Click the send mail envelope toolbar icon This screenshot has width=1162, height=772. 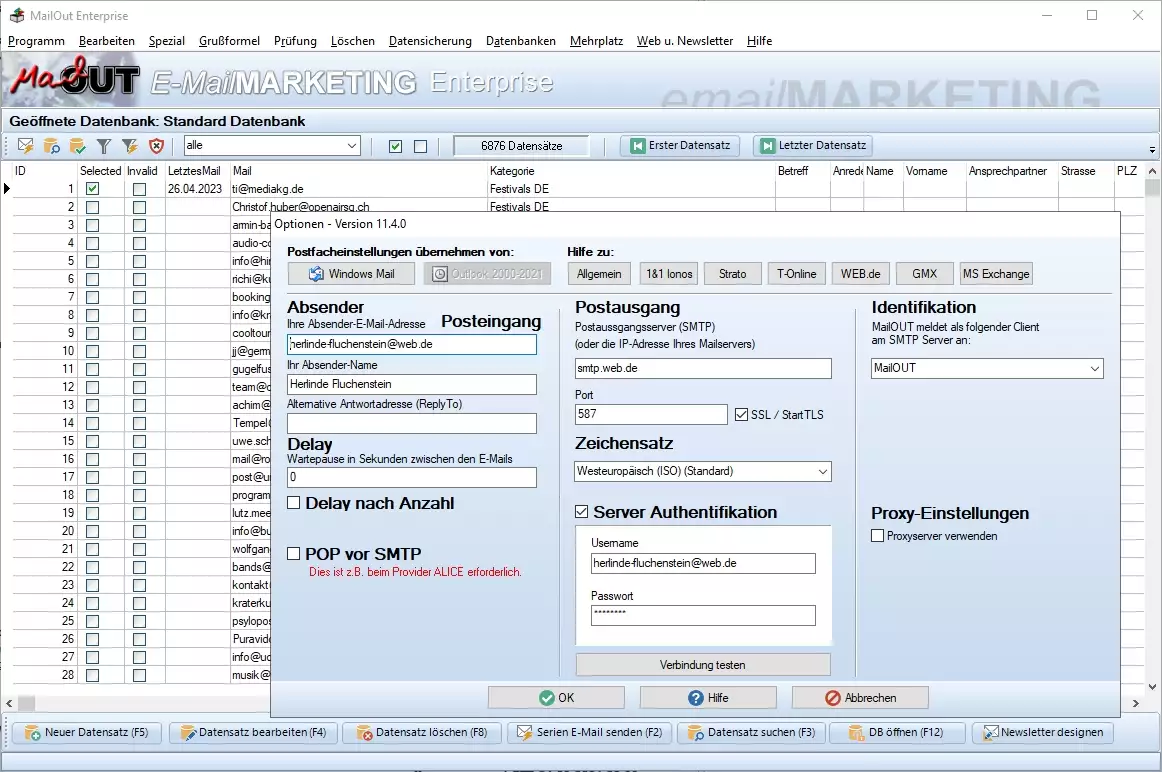26,146
